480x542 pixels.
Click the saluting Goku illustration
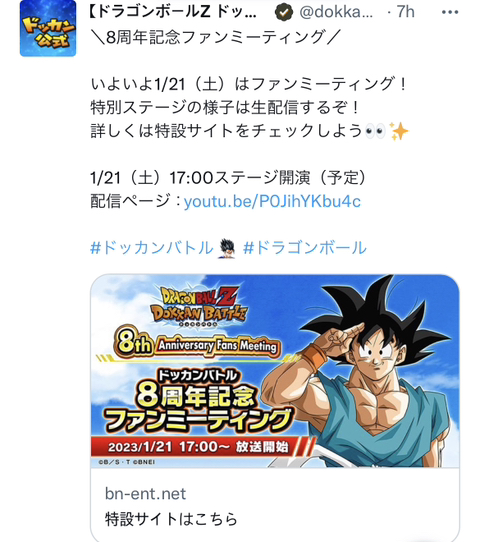point(361,372)
